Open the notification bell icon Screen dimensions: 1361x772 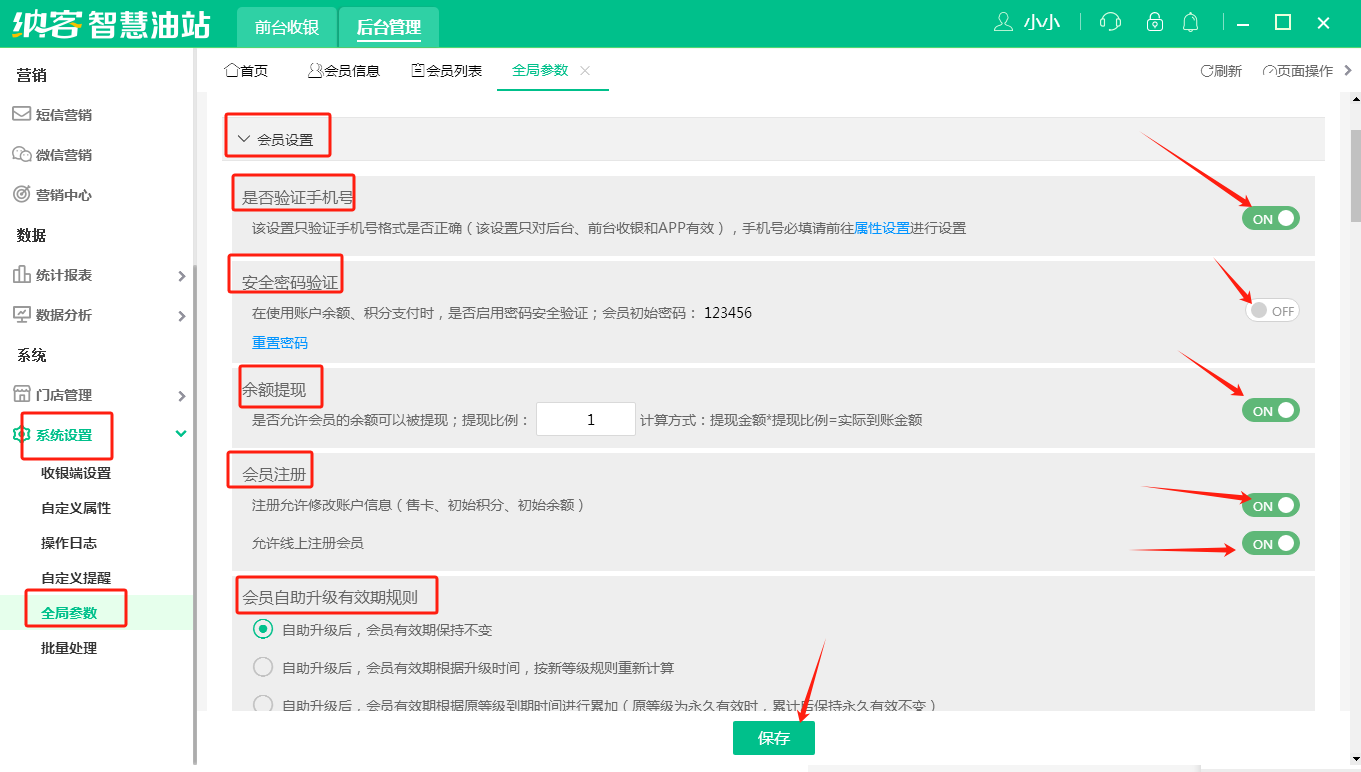[1190, 22]
